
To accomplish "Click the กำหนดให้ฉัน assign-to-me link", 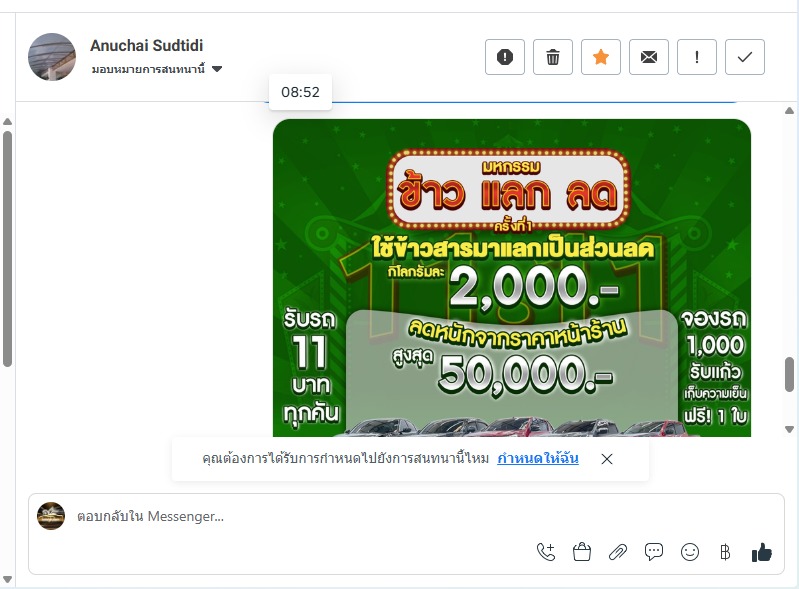I will pos(538,458).
